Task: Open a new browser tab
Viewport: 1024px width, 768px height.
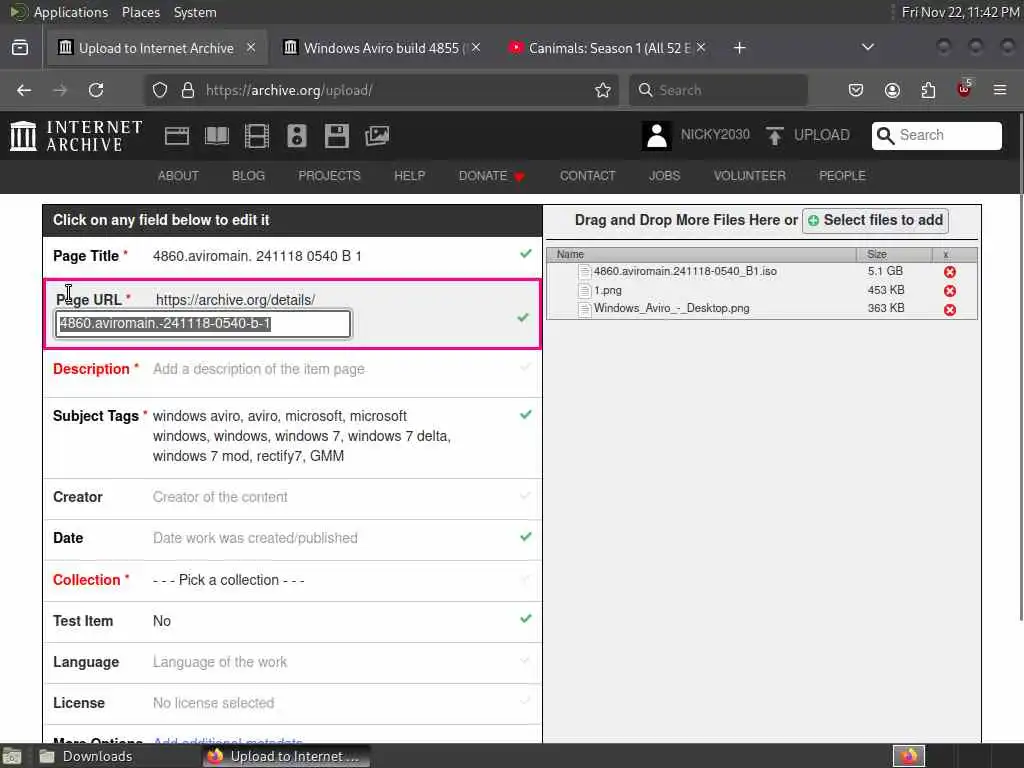Action: pos(739,48)
